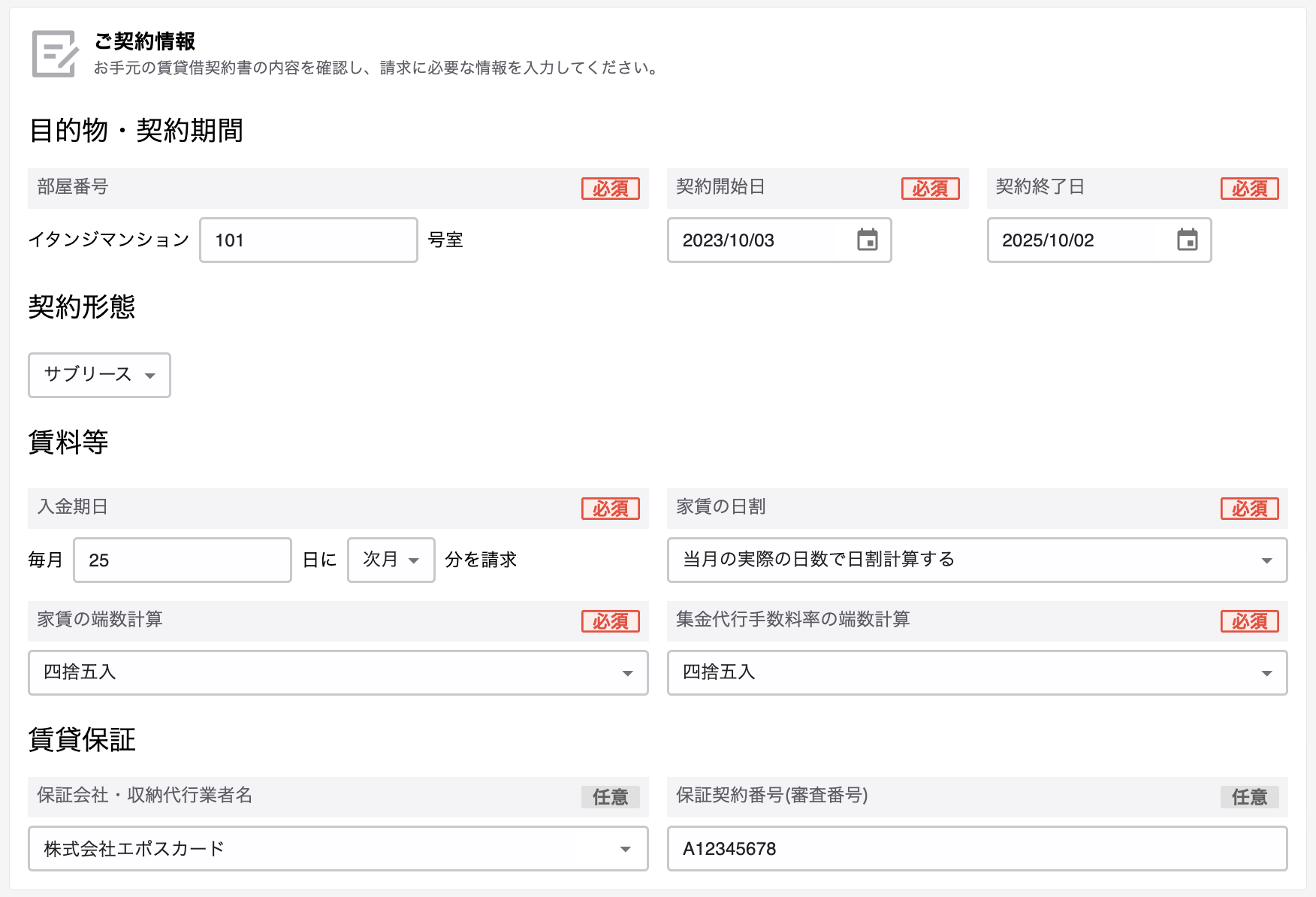
Task: Click the 契約終了日 date field 2025/10/02
Action: (1099, 240)
